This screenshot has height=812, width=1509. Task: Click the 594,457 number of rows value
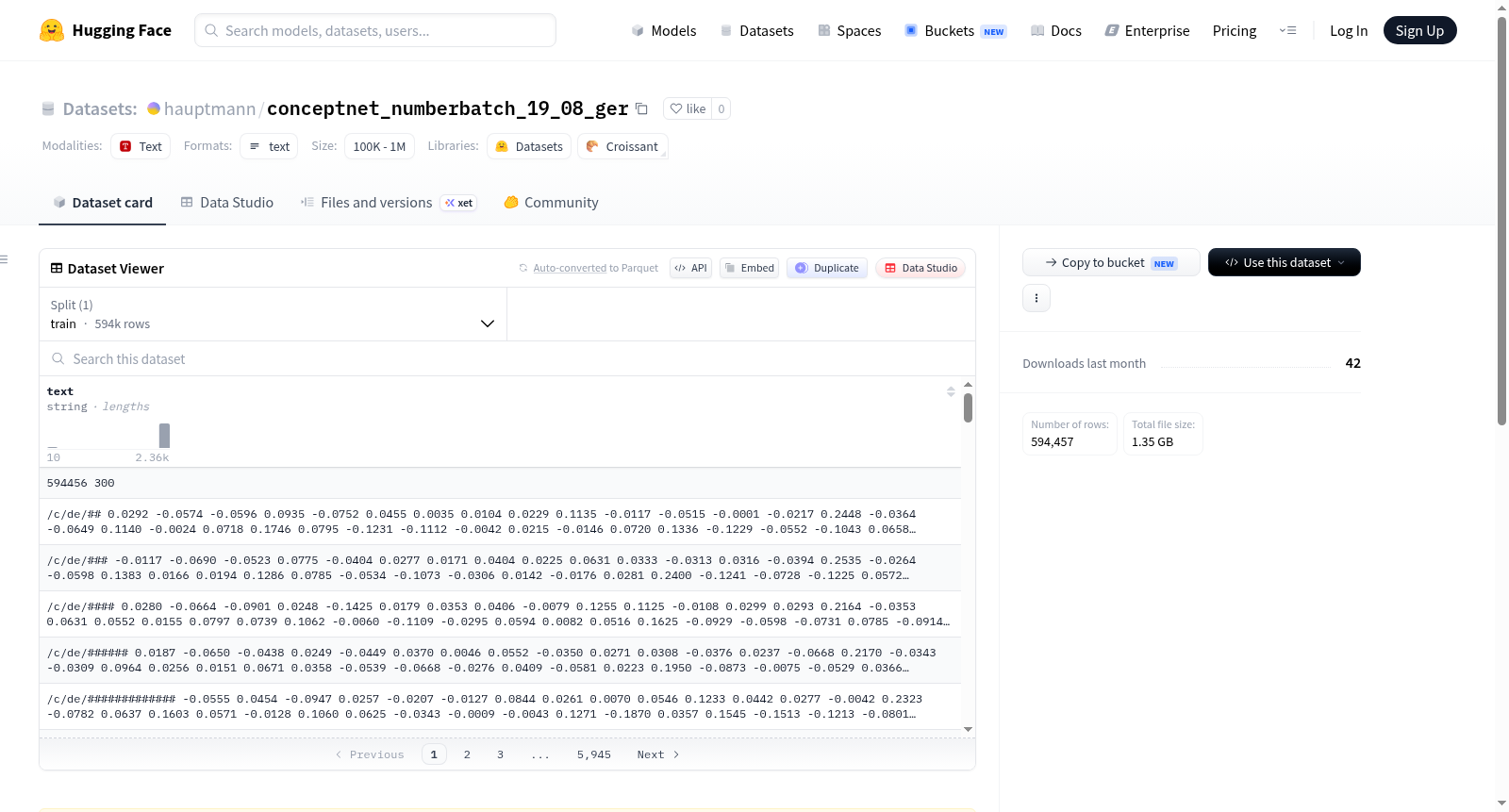coord(1053,441)
